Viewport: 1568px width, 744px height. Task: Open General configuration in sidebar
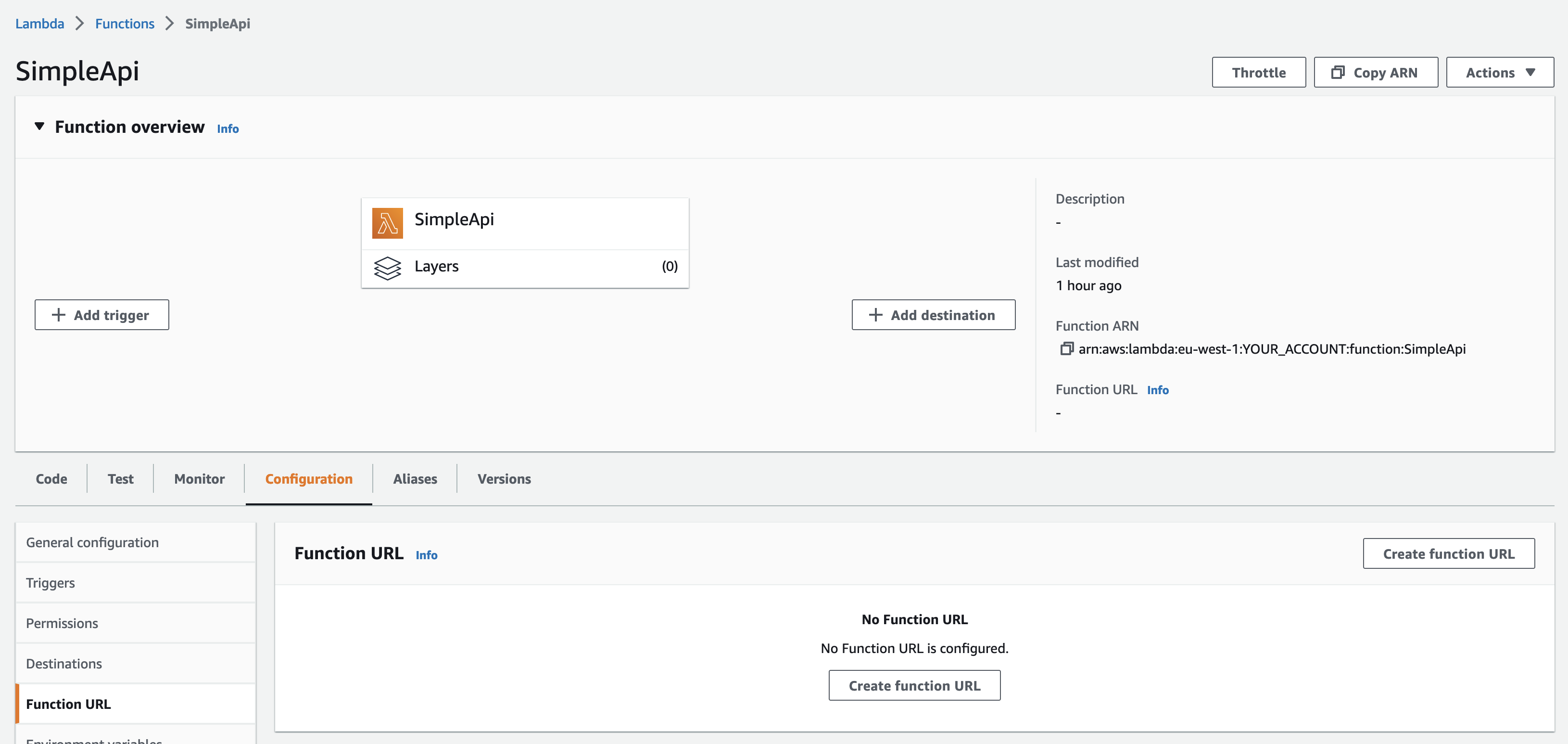[92, 542]
